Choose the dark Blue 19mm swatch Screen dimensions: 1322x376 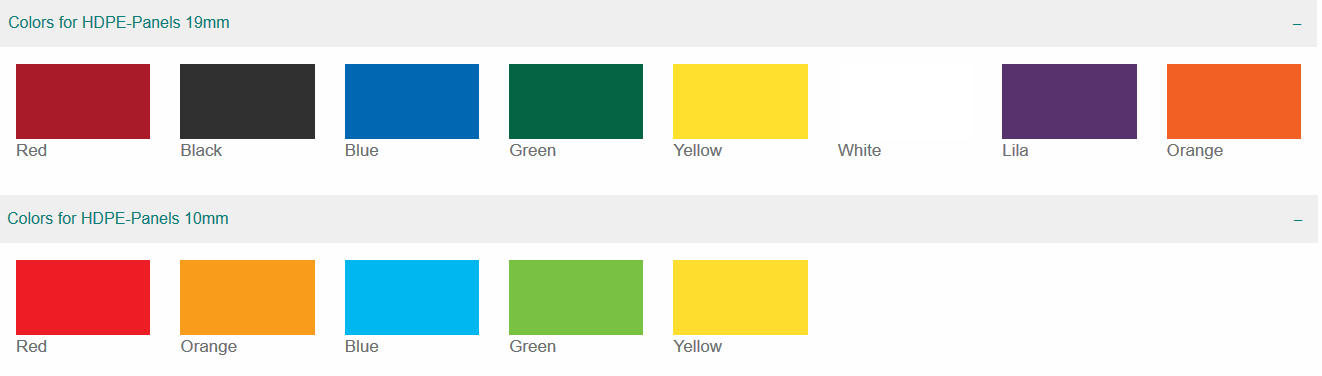(412, 101)
